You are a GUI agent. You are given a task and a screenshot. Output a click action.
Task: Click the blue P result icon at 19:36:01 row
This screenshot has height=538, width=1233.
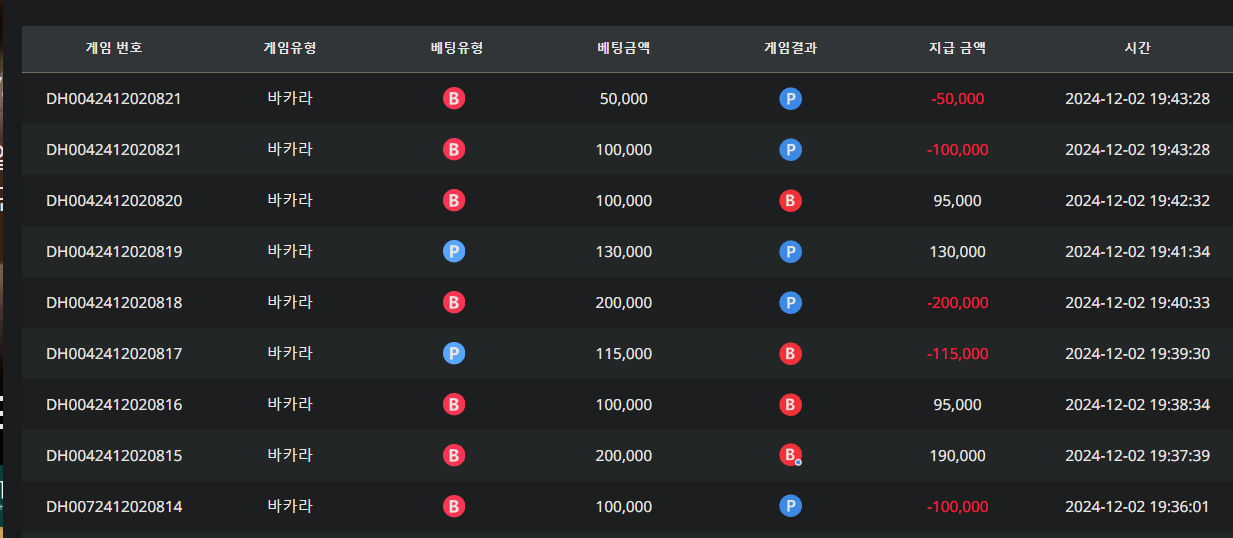pyautogui.click(x=790, y=506)
